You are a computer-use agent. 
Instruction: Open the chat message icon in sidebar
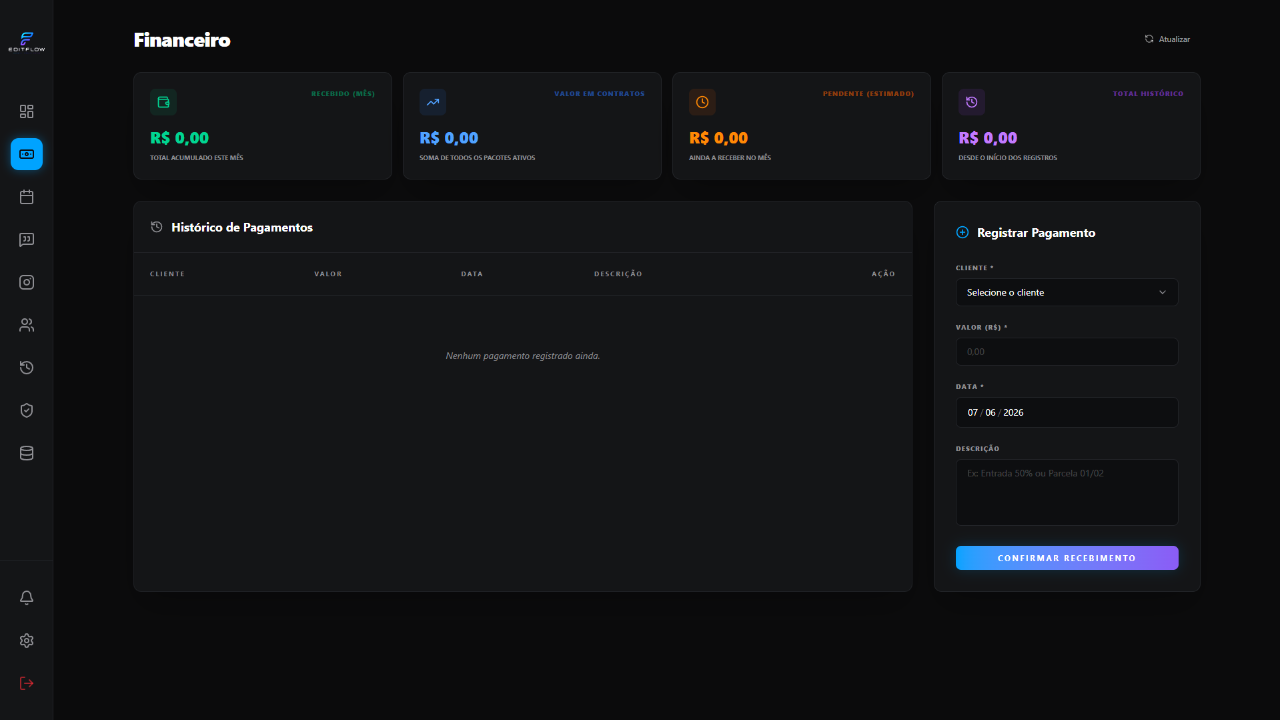point(27,240)
